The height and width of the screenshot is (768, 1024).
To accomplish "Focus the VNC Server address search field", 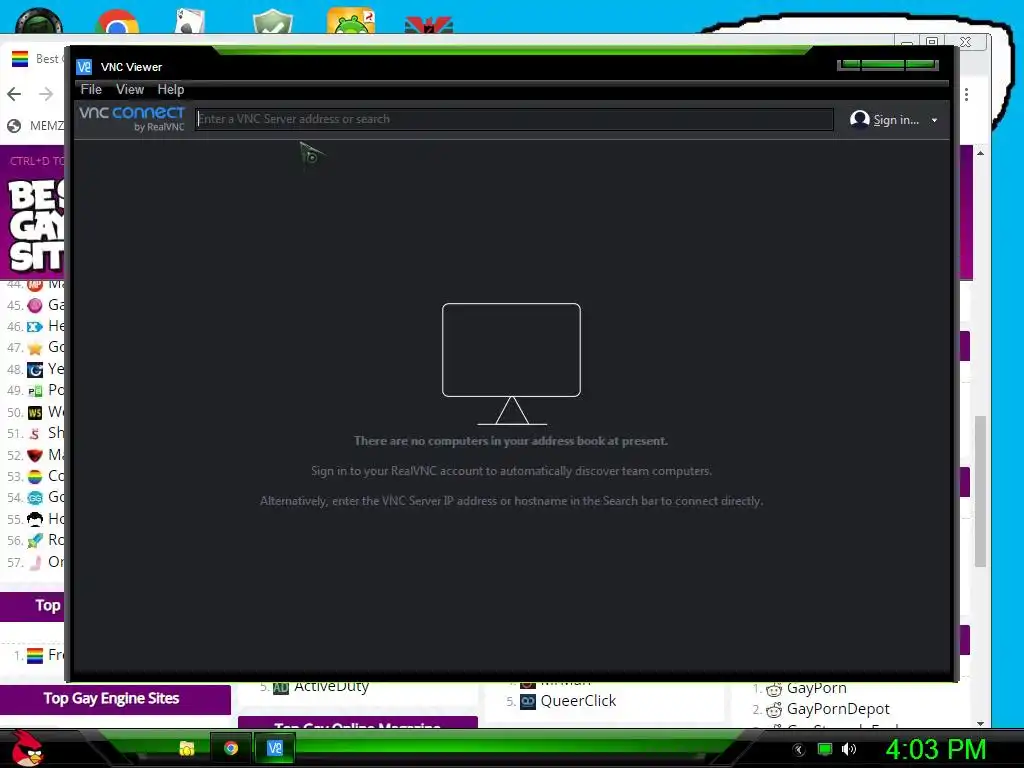I will [x=515, y=119].
